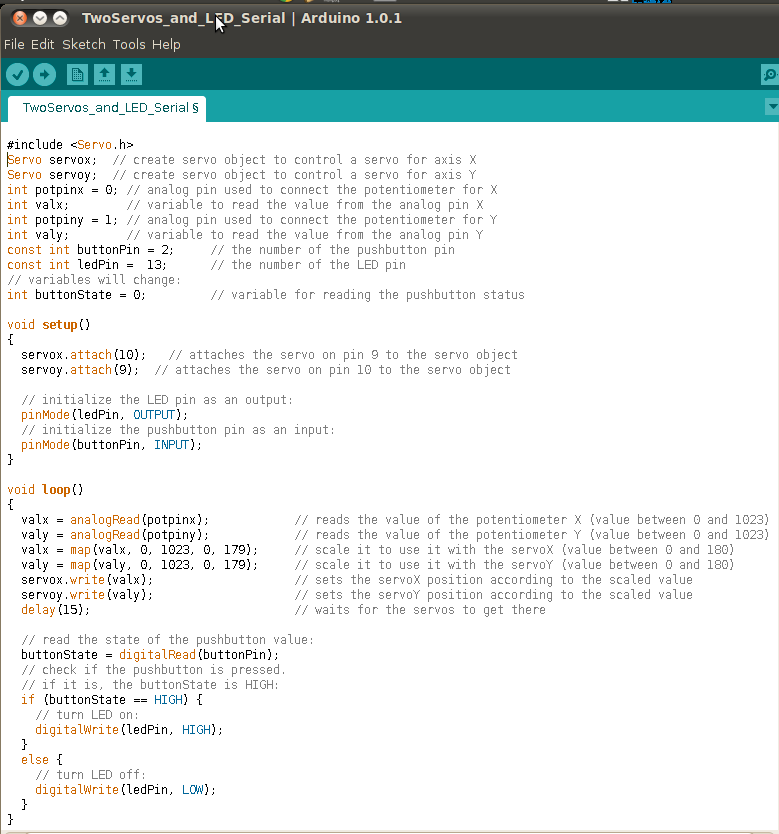Click 'int valx;' declaration
Screen dimensions: 779x834
(38, 205)
